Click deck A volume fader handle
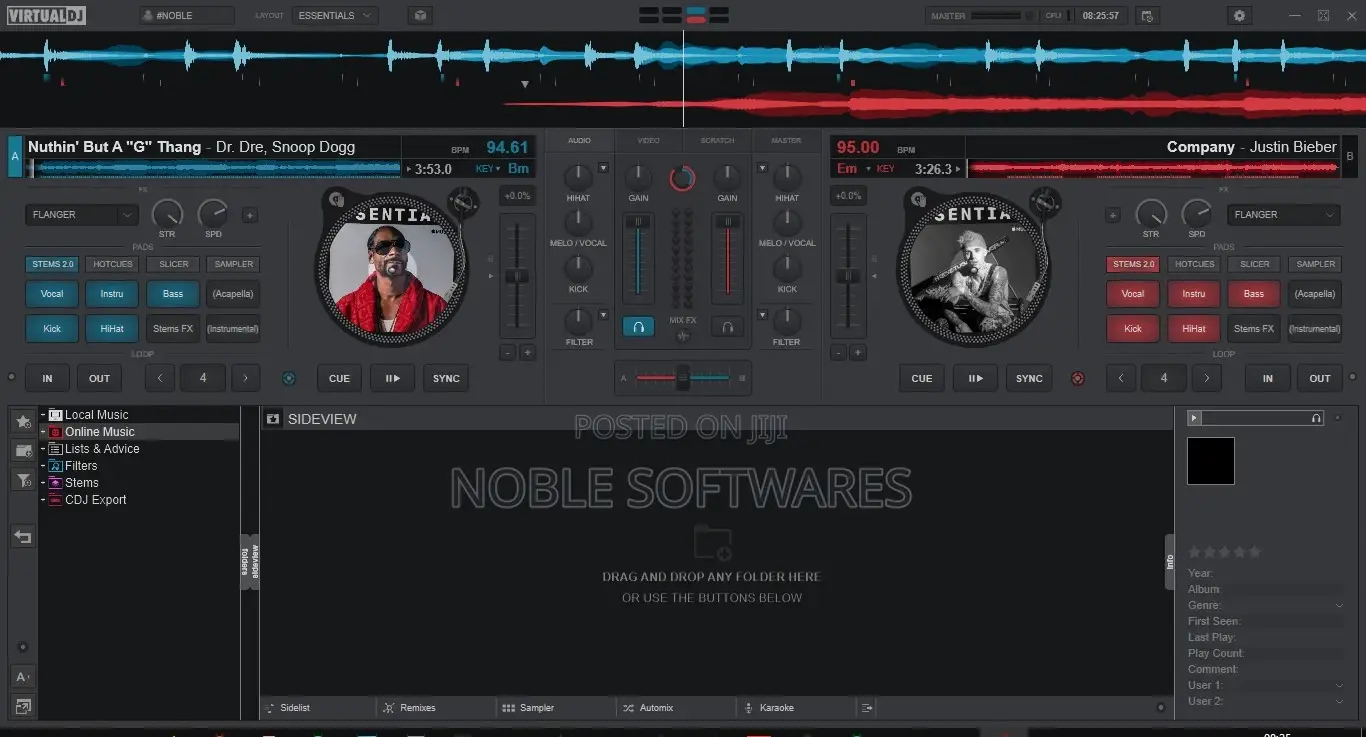 638,222
